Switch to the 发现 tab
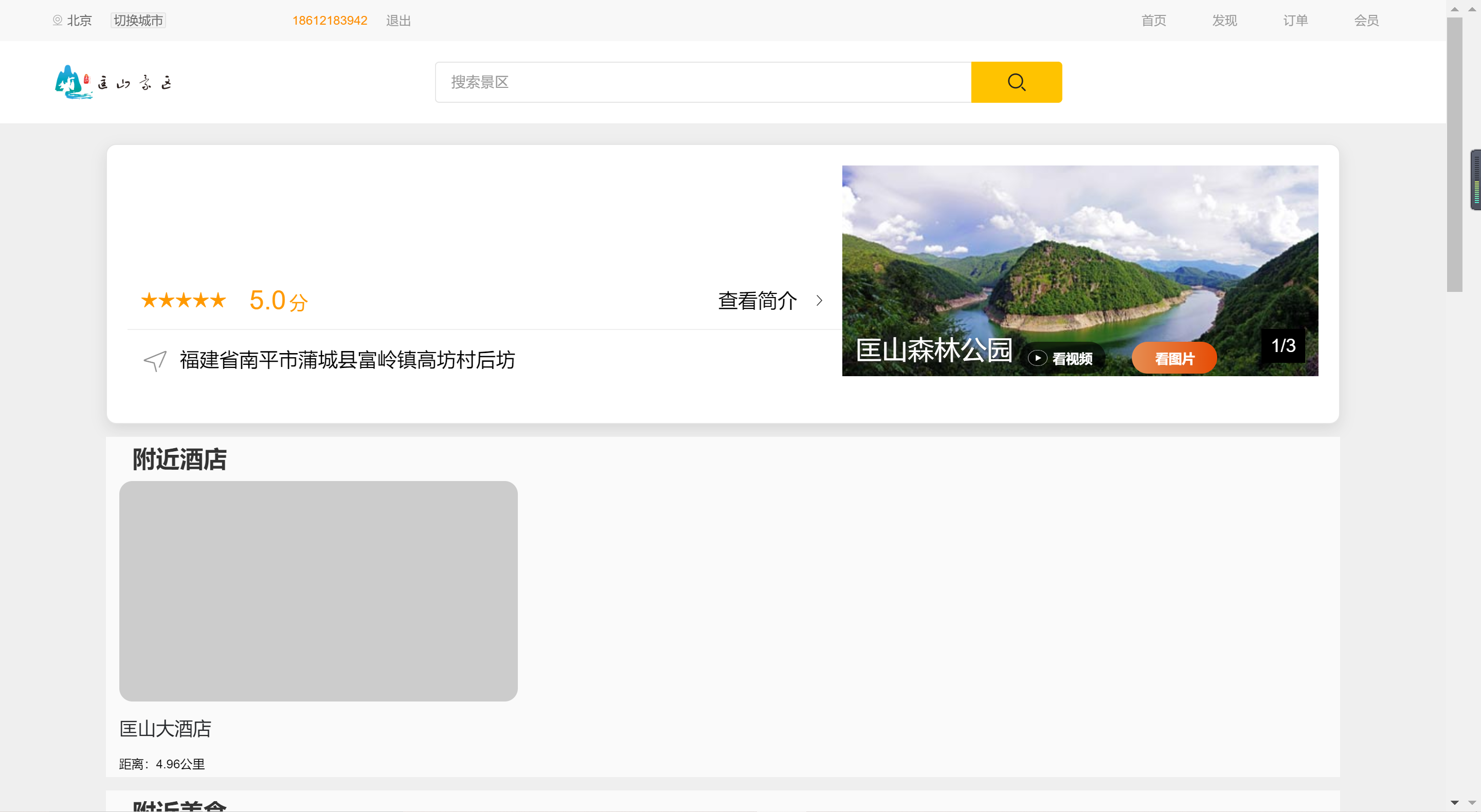 tap(1224, 20)
